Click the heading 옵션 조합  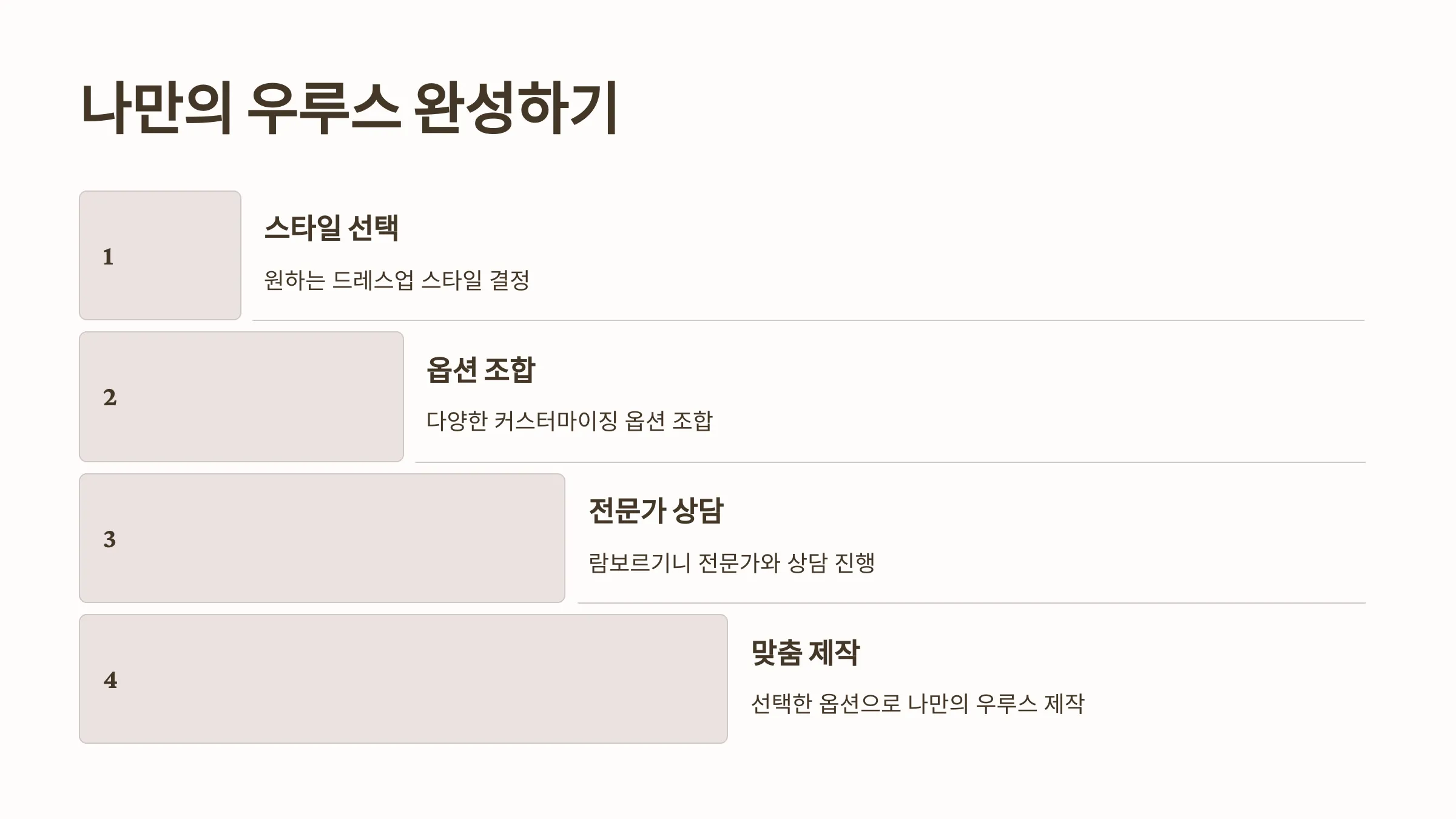(481, 369)
